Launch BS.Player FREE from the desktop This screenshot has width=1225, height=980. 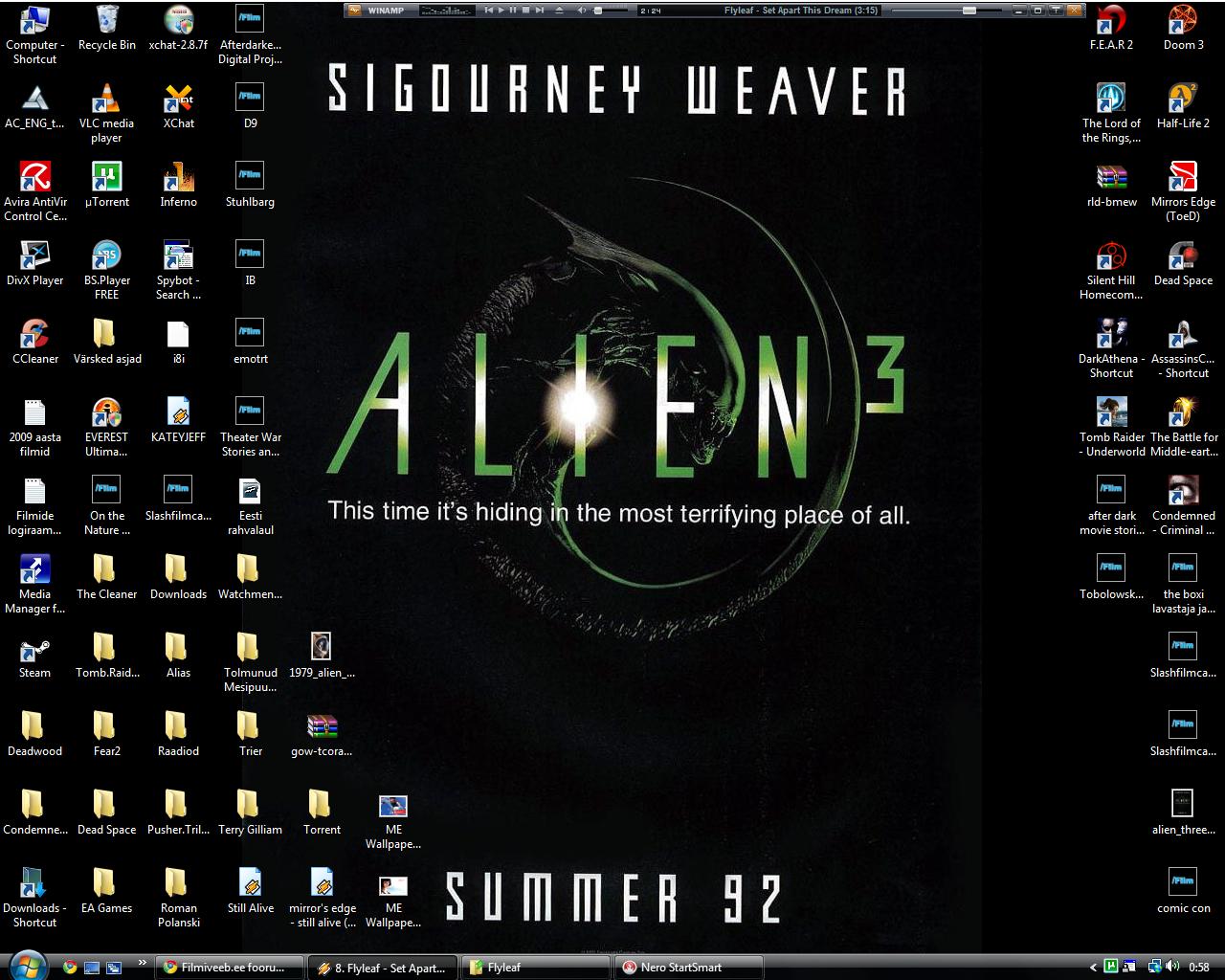tap(107, 270)
